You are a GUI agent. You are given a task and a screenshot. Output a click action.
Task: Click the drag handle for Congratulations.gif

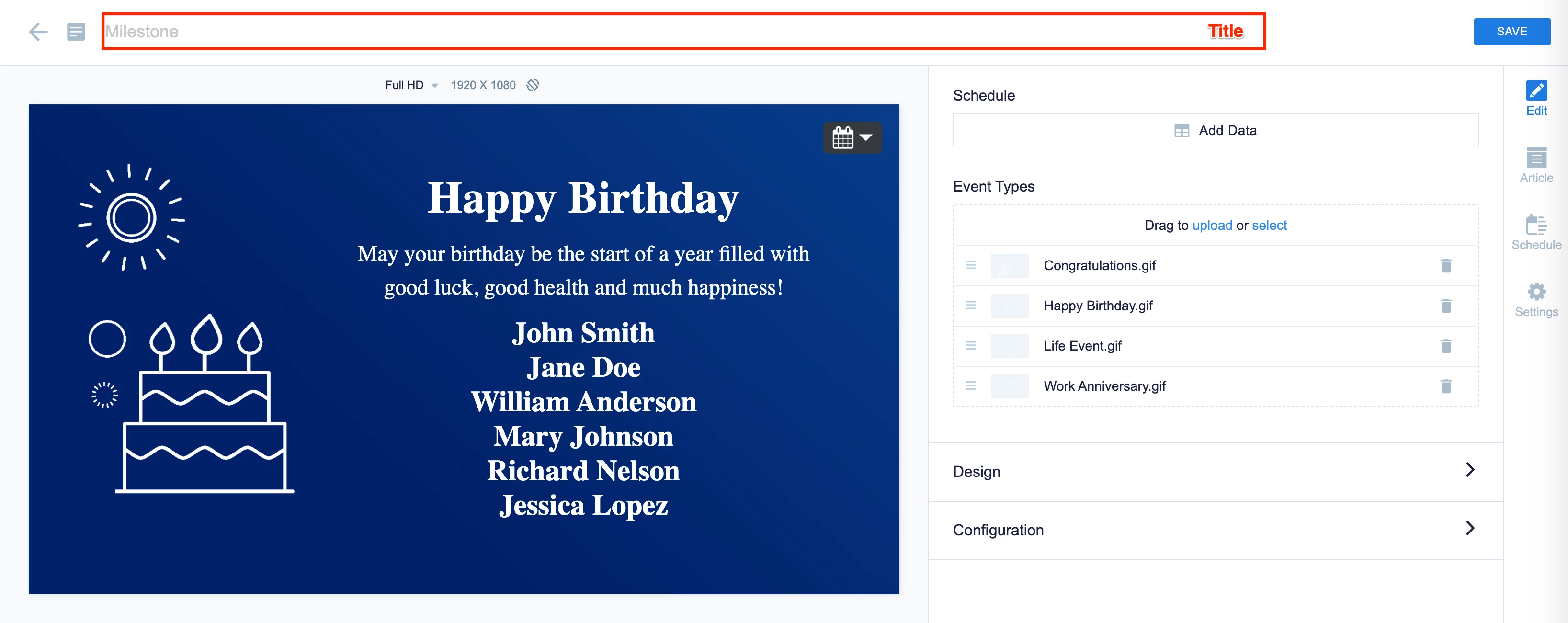pyautogui.click(x=970, y=265)
